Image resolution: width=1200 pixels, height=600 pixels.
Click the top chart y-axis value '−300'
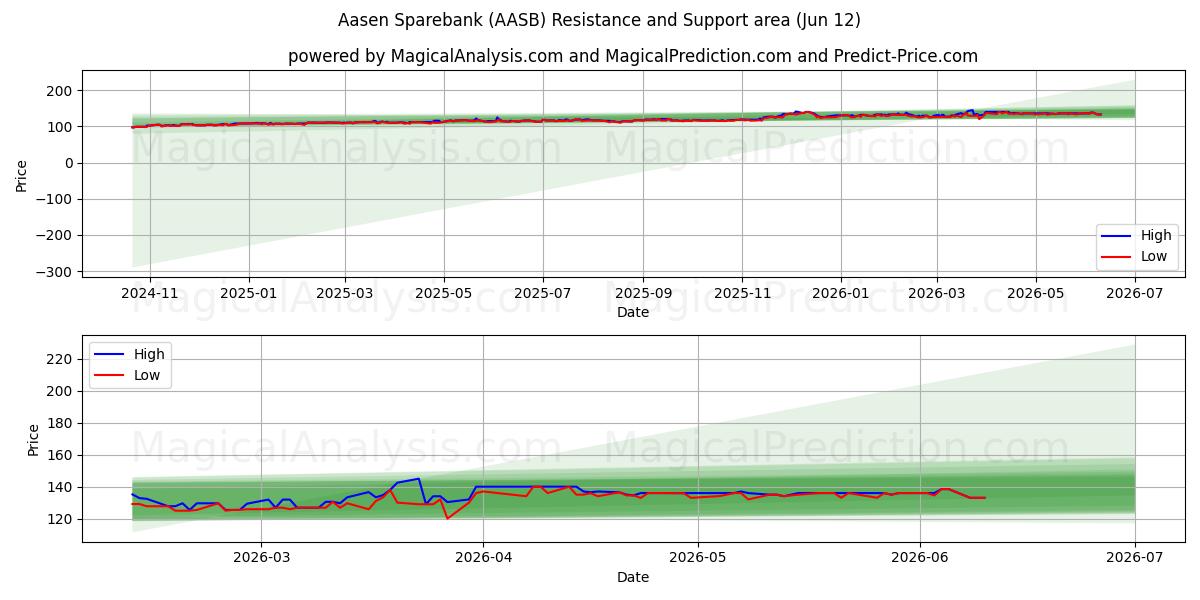click(x=56, y=272)
